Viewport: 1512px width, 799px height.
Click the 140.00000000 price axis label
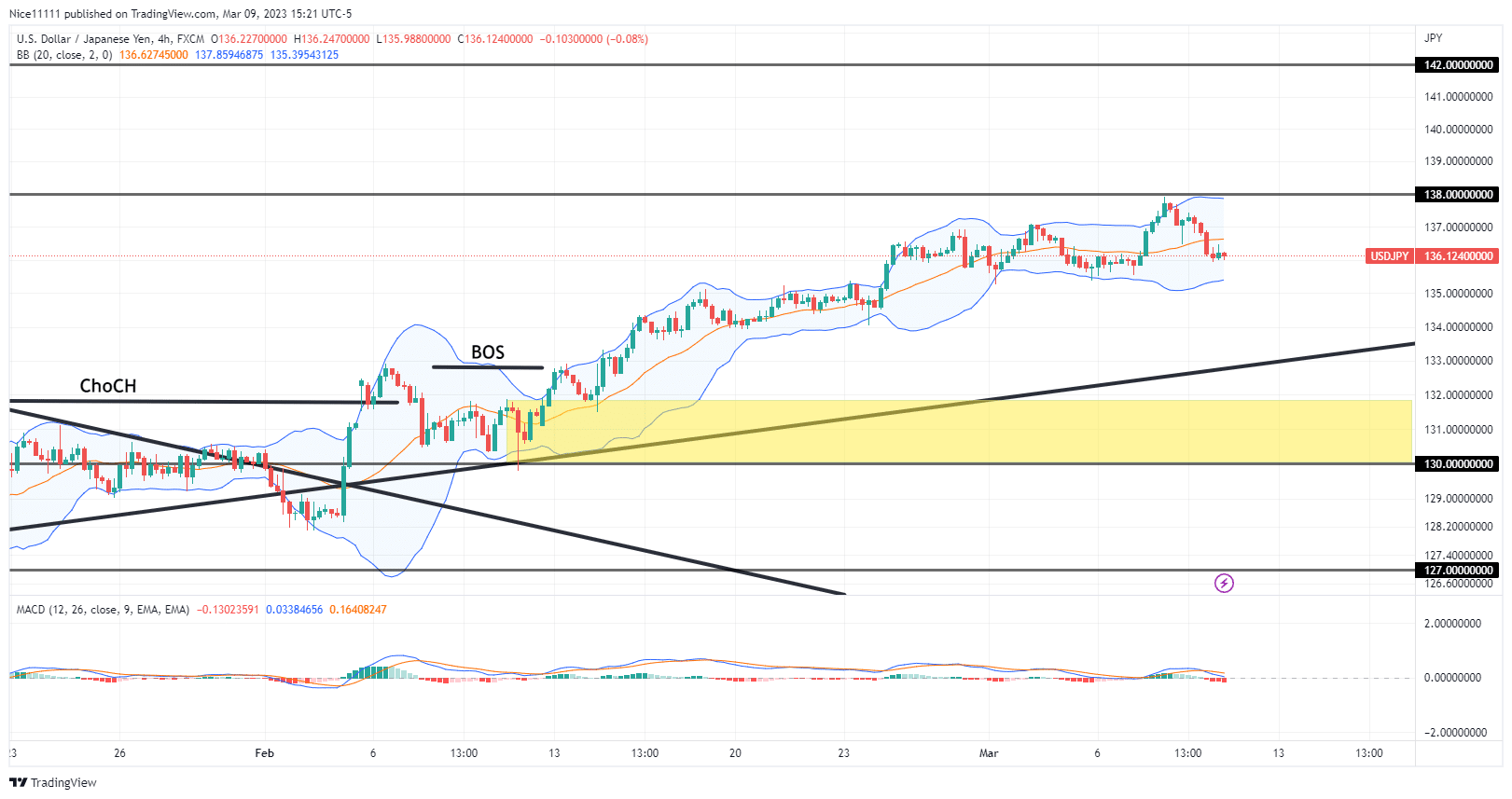tap(1459, 130)
